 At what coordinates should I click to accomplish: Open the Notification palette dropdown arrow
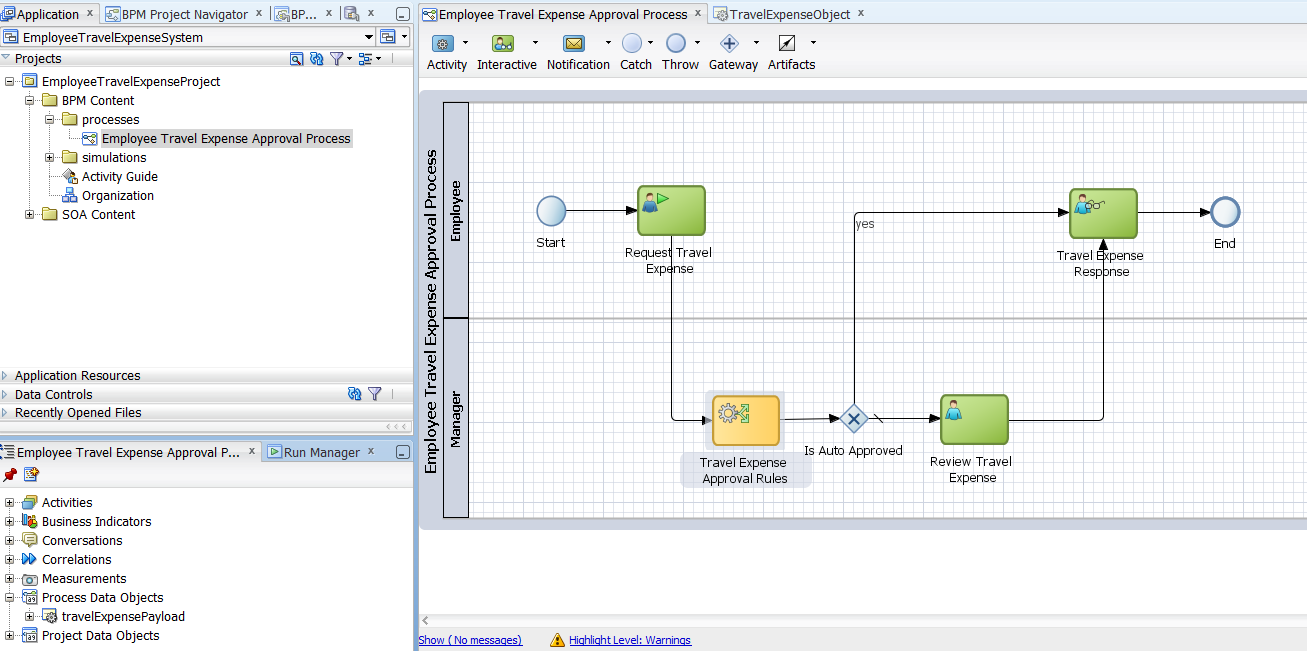[608, 43]
